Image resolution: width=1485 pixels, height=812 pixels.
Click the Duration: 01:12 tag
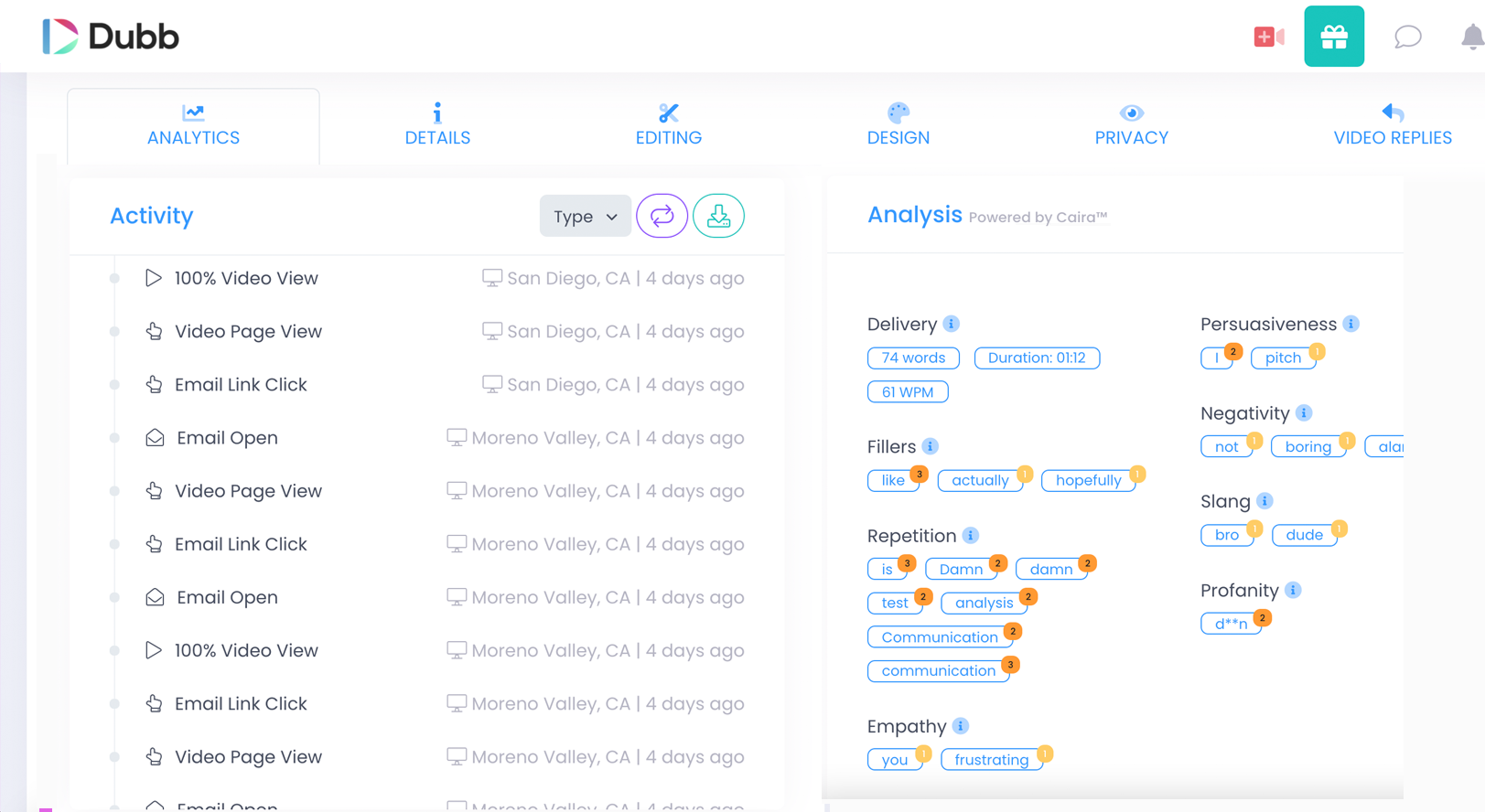click(x=1037, y=358)
